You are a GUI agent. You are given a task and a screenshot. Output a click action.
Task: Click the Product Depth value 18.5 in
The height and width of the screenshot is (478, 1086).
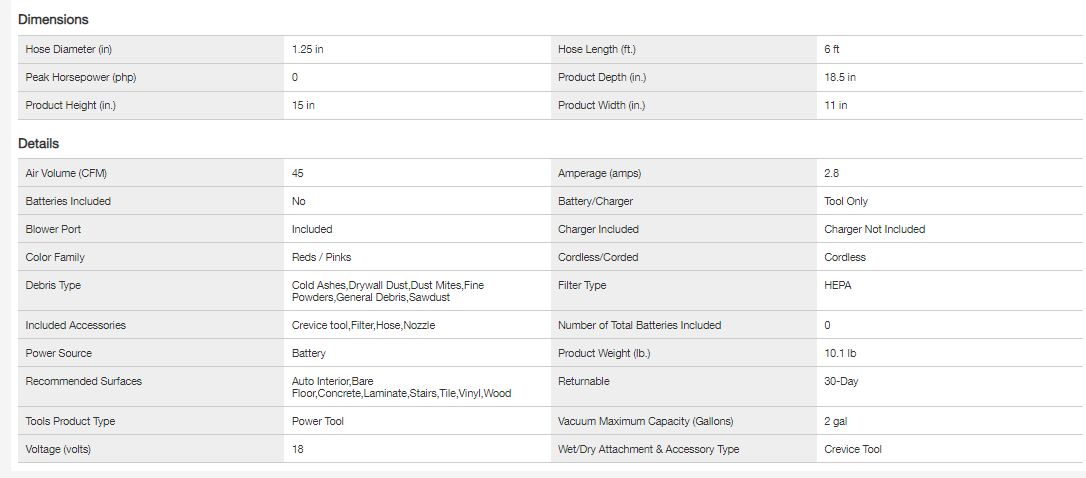pyautogui.click(x=839, y=77)
